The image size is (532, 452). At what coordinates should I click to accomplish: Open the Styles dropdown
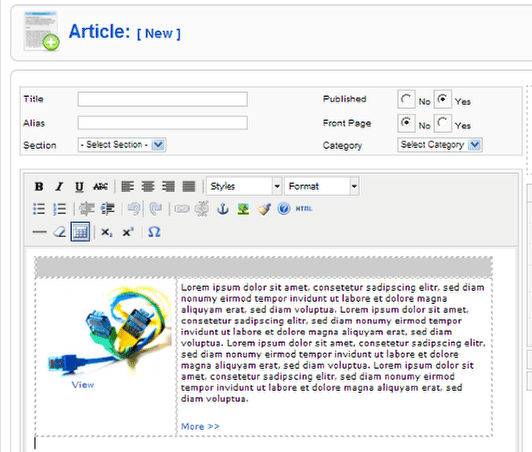(244, 186)
